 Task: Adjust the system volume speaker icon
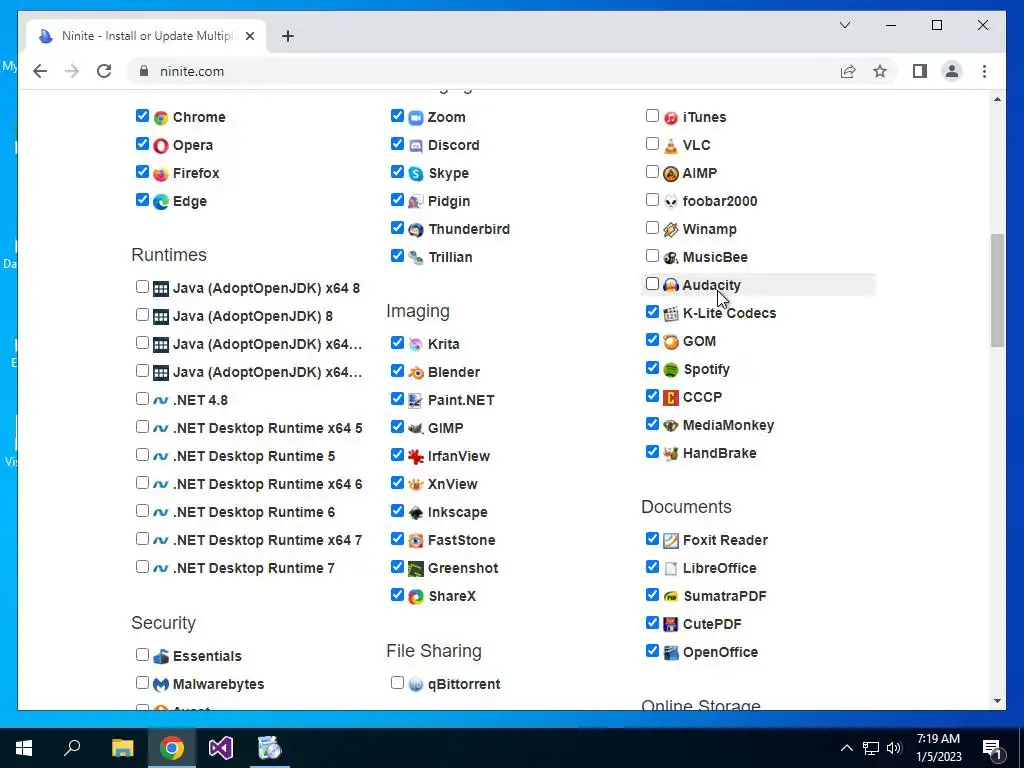[x=894, y=748]
